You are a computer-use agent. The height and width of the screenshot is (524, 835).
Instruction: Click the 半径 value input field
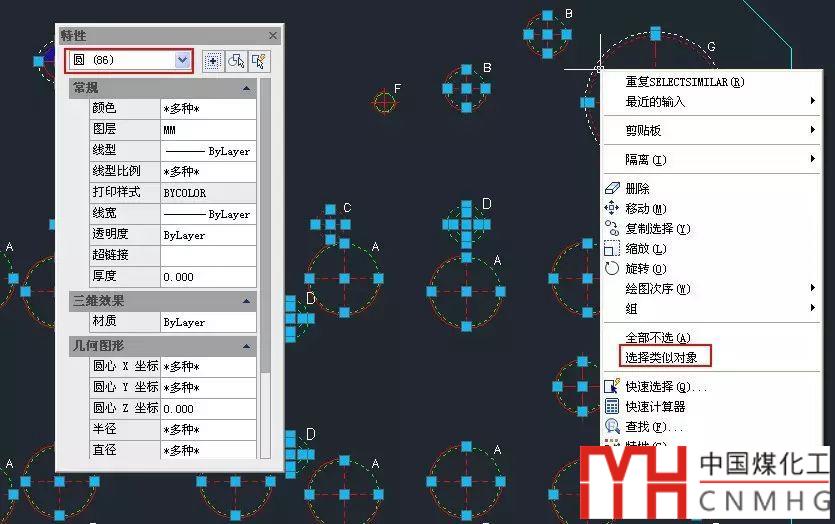tap(208, 430)
